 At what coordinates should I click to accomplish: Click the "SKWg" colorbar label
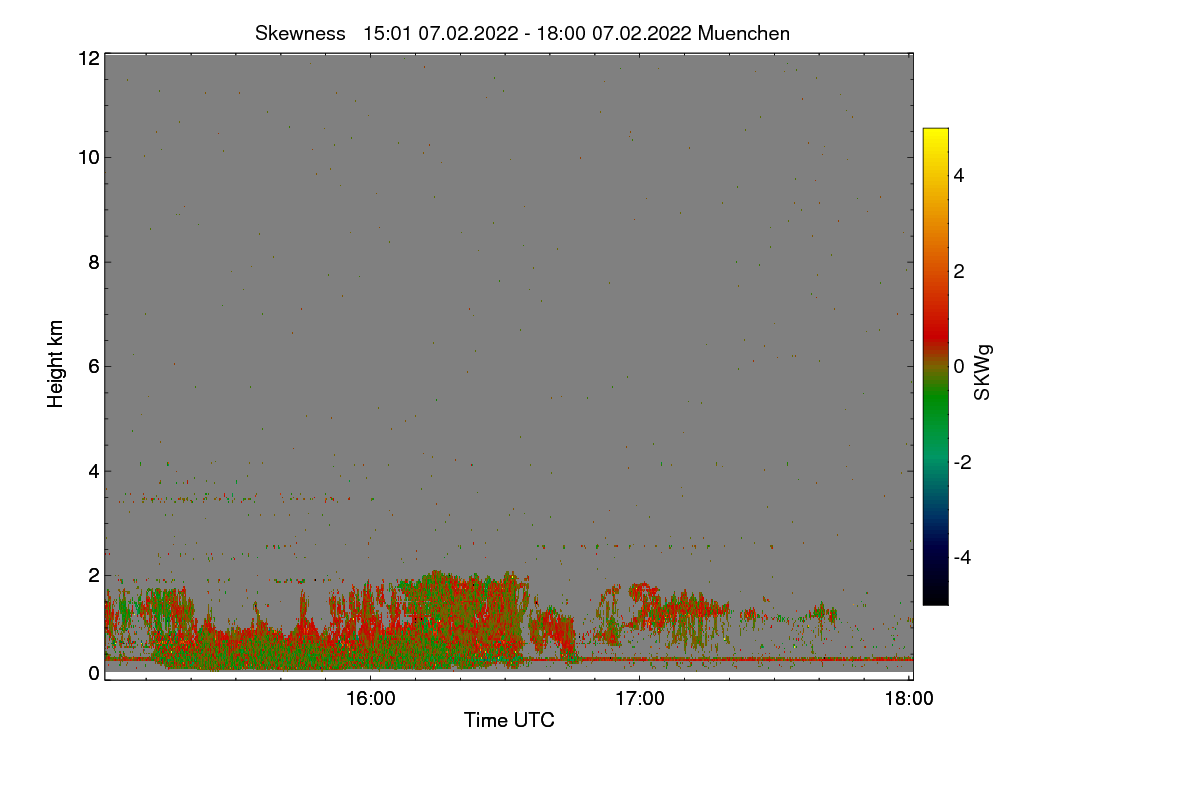coord(983,372)
